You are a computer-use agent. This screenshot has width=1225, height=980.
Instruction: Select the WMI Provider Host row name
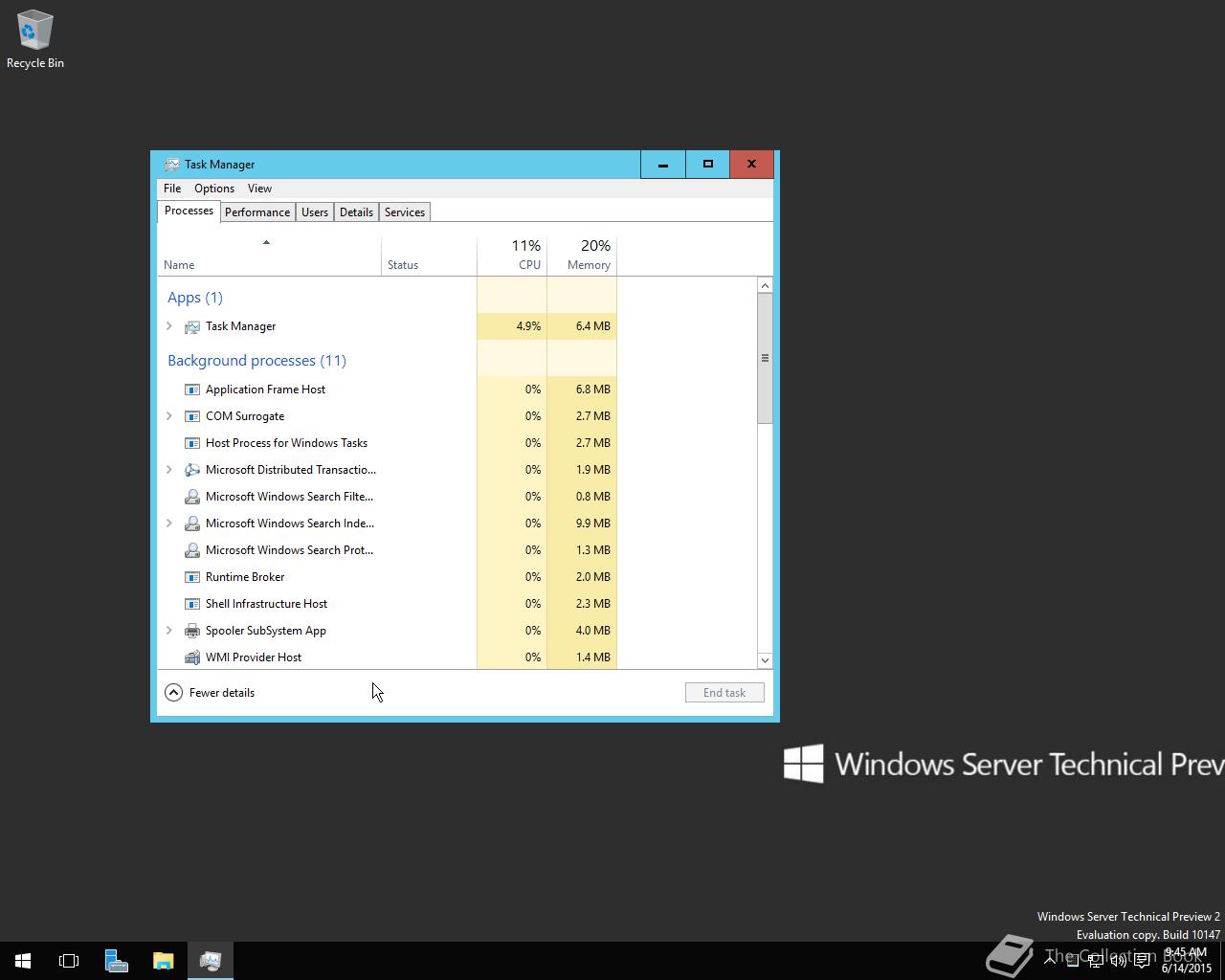point(254,657)
